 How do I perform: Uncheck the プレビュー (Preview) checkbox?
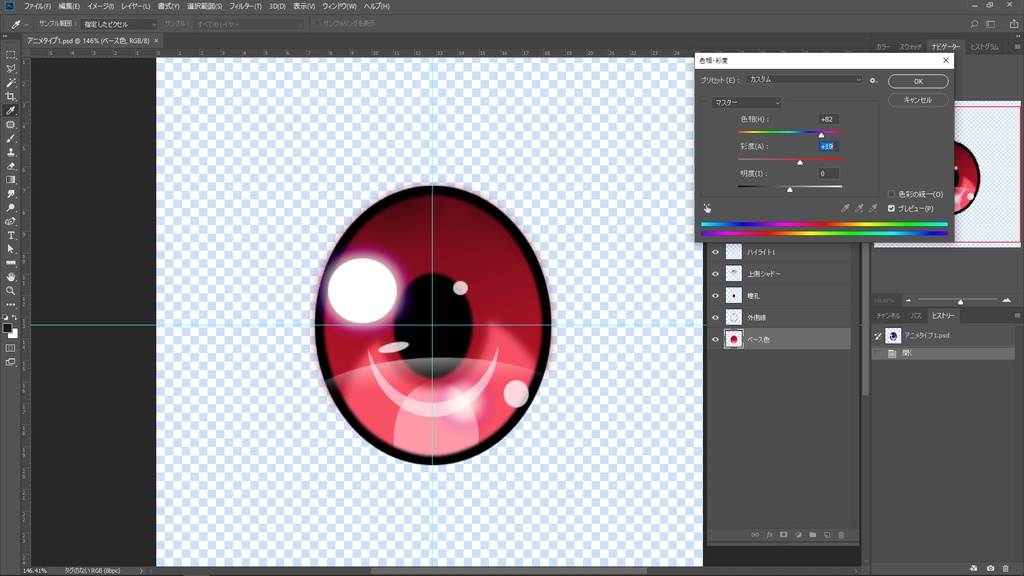point(891,208)
